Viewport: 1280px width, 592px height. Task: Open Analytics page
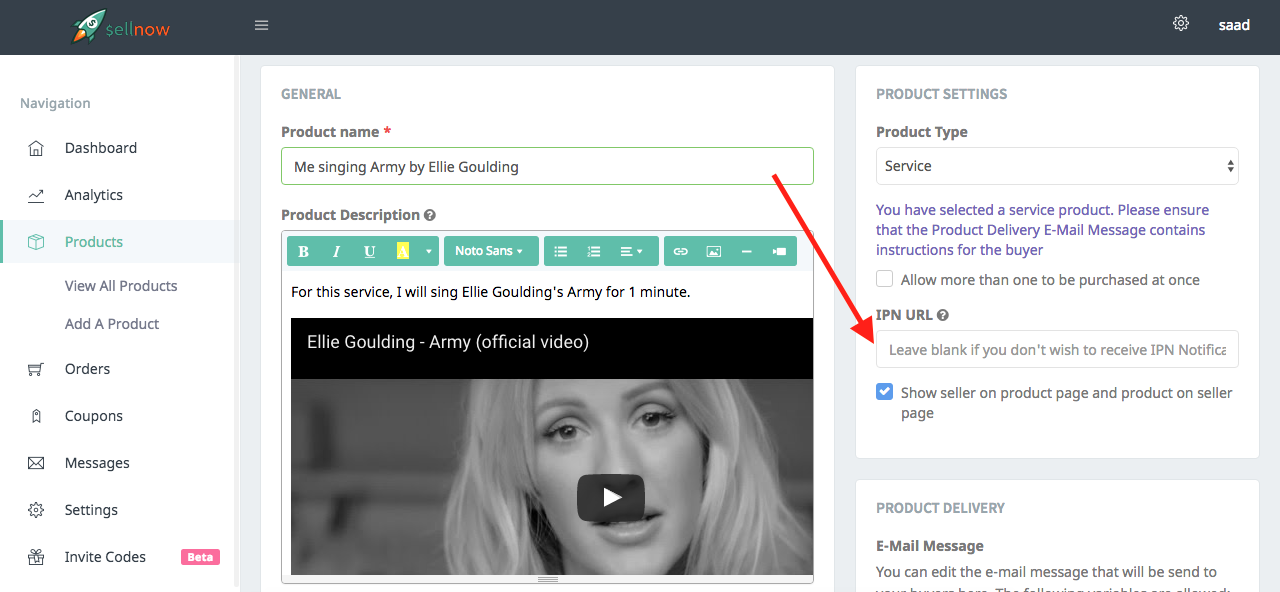[94, 195]
